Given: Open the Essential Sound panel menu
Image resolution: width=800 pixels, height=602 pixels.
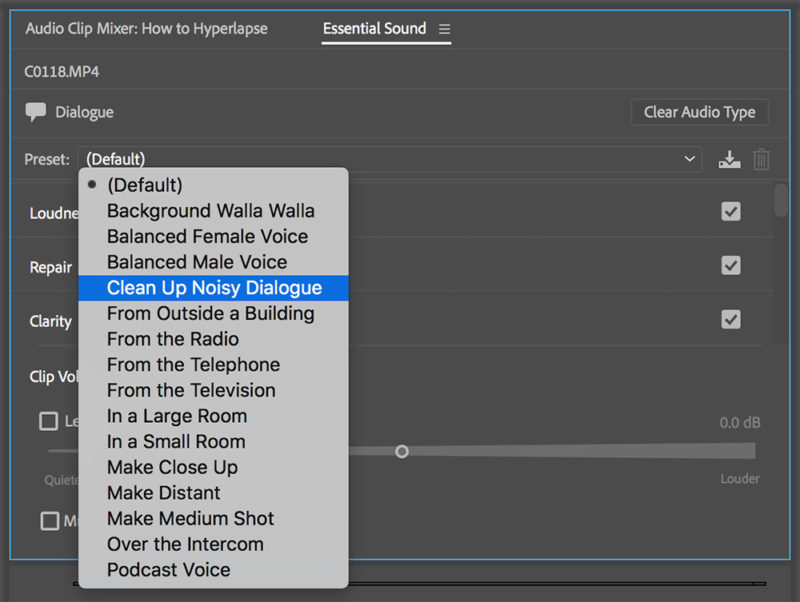Looking at the screenshot, I should pyautogui.click(x=444, y=29).
